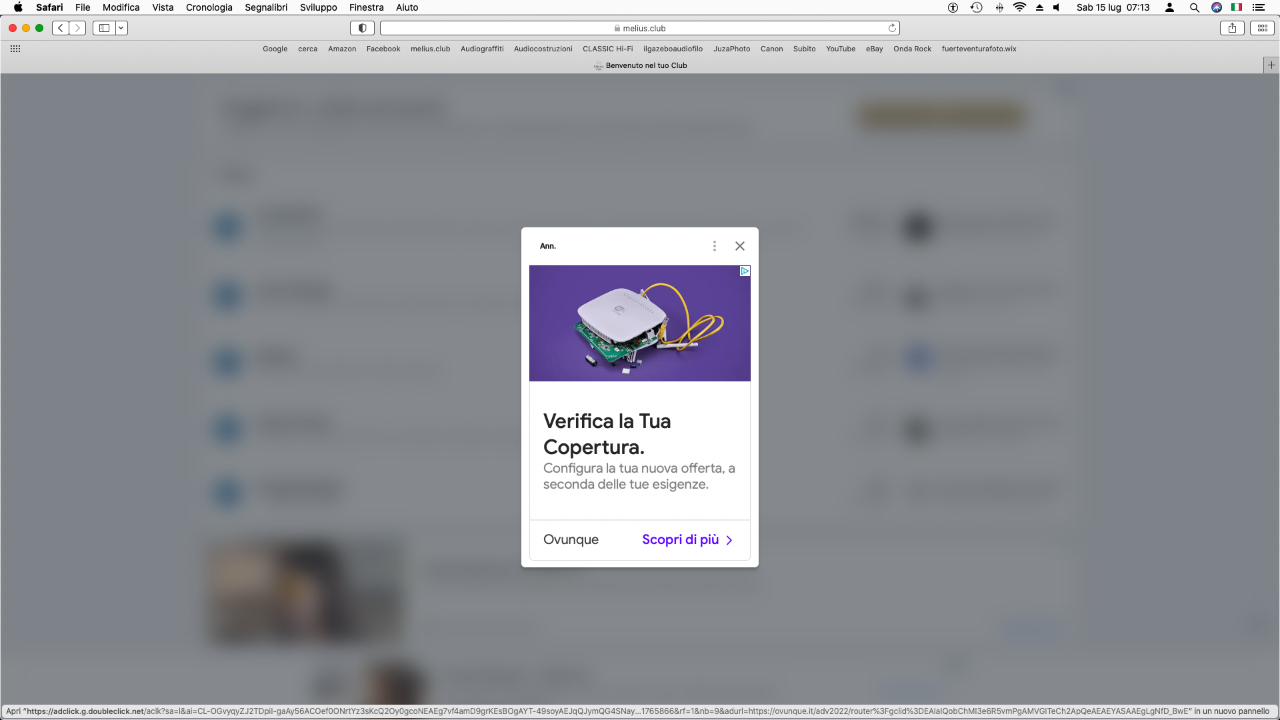This screenshot has height=720, width=1280.
Task: Close the ad popup with X
Action: click(x=740, y=246)
